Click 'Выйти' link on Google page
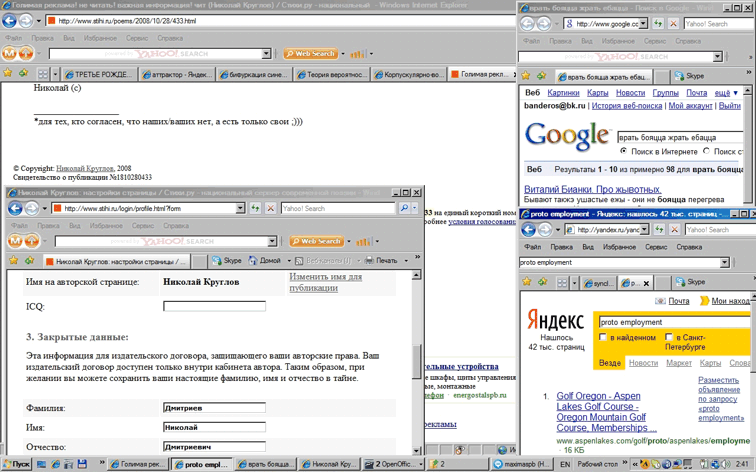Image resolution: width=756 pixels, height=472 pixels. 729,106
